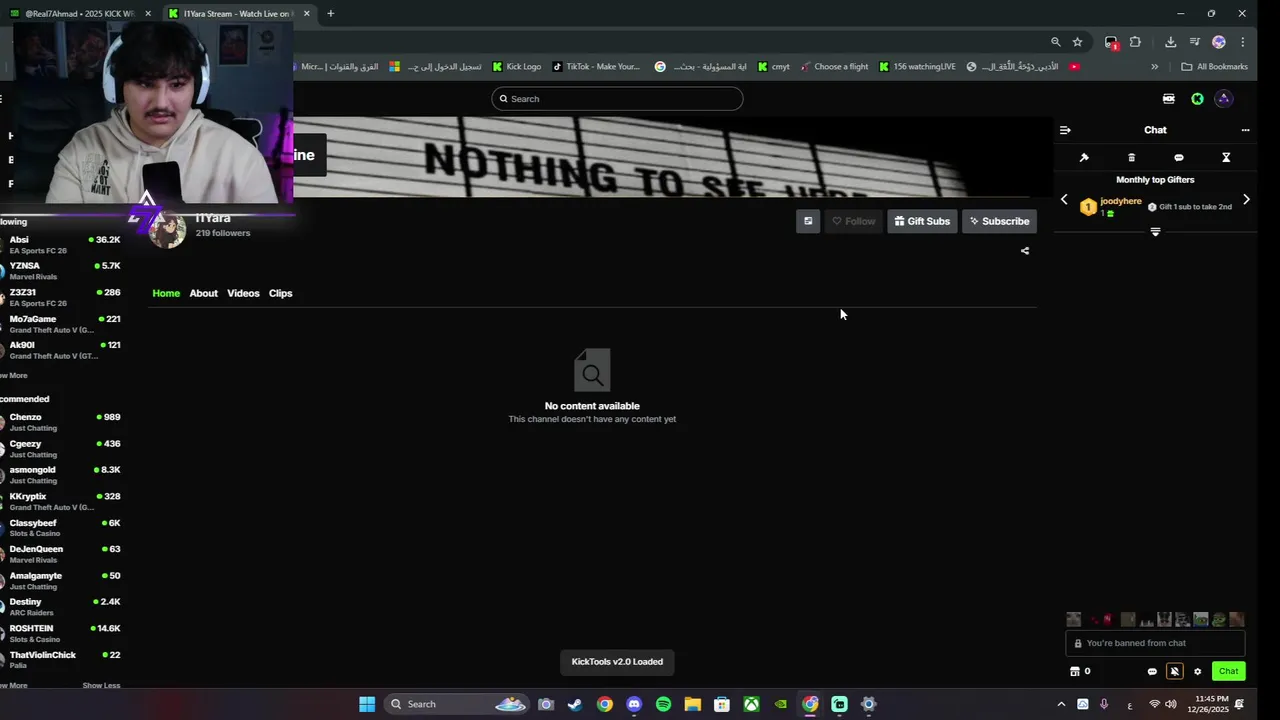Image resolution: width=1280 pixels, height=720 pixels.
Task: Open Discord from the taskbar
Action: coord(634,704)
